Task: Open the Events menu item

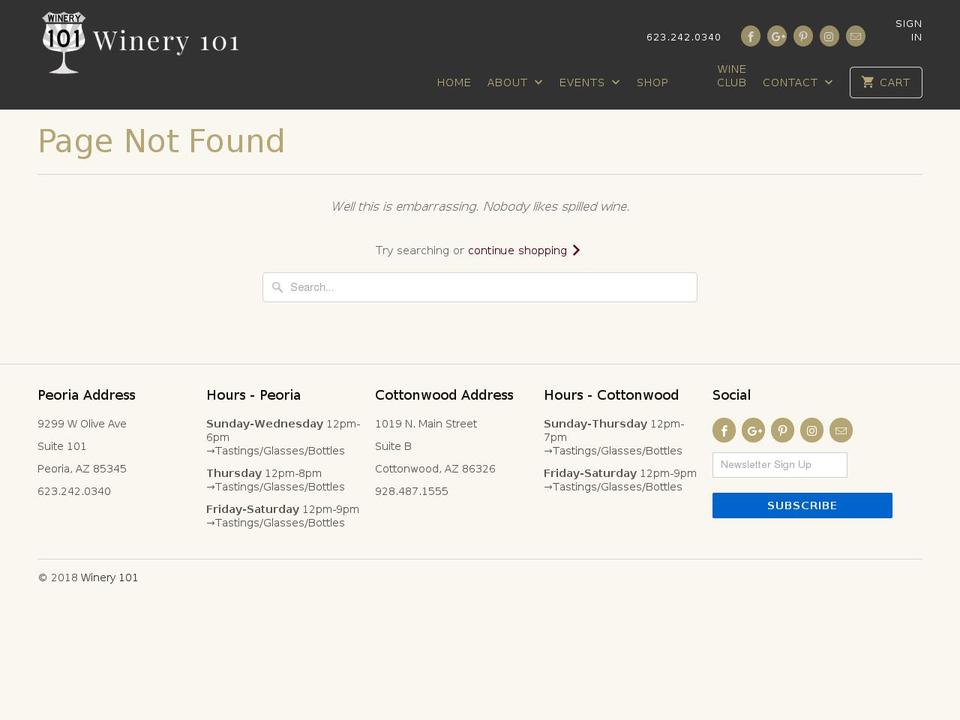Action: point(582,83)
